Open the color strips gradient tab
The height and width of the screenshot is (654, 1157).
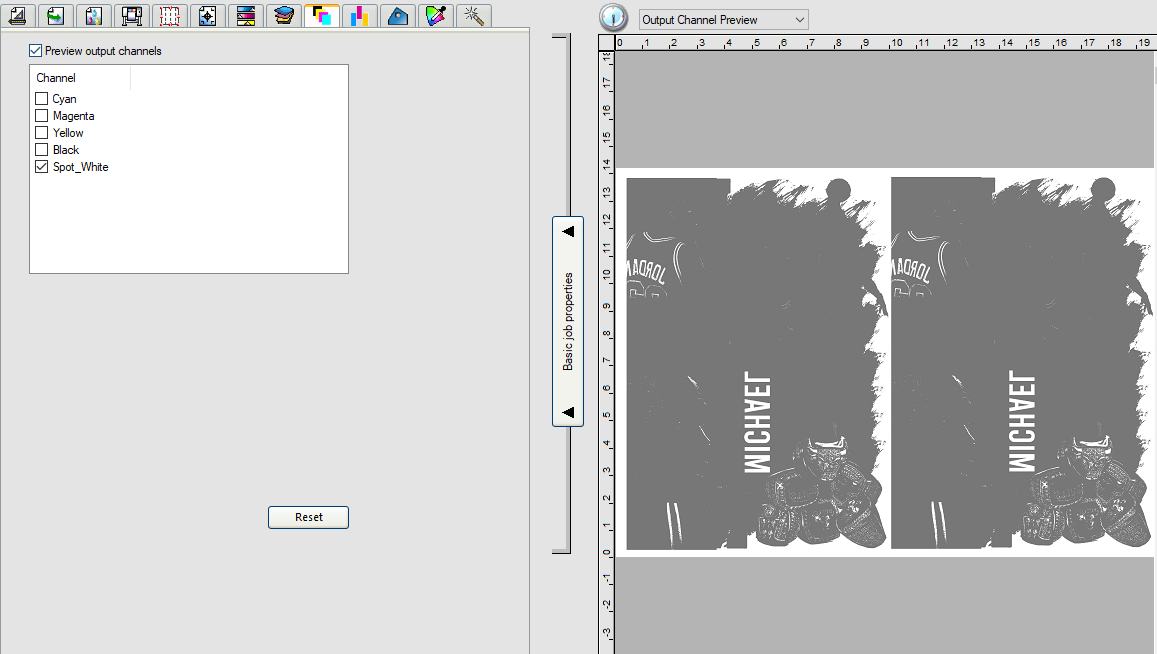tap(246, 16)
